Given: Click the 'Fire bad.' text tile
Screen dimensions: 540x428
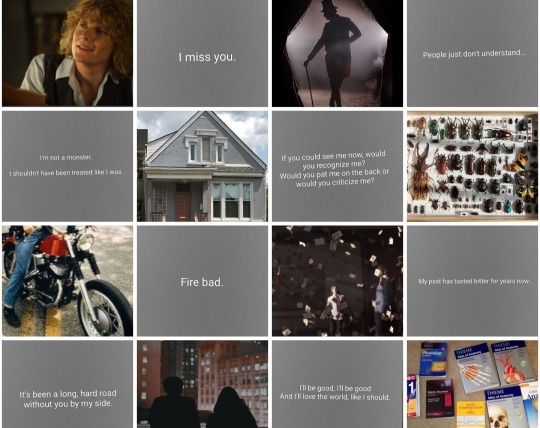Looking at the screenshot, I should (202, 281).
